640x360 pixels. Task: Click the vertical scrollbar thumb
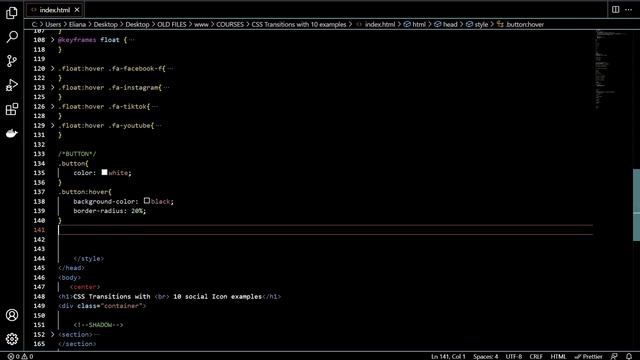click(x=636, y=205)
